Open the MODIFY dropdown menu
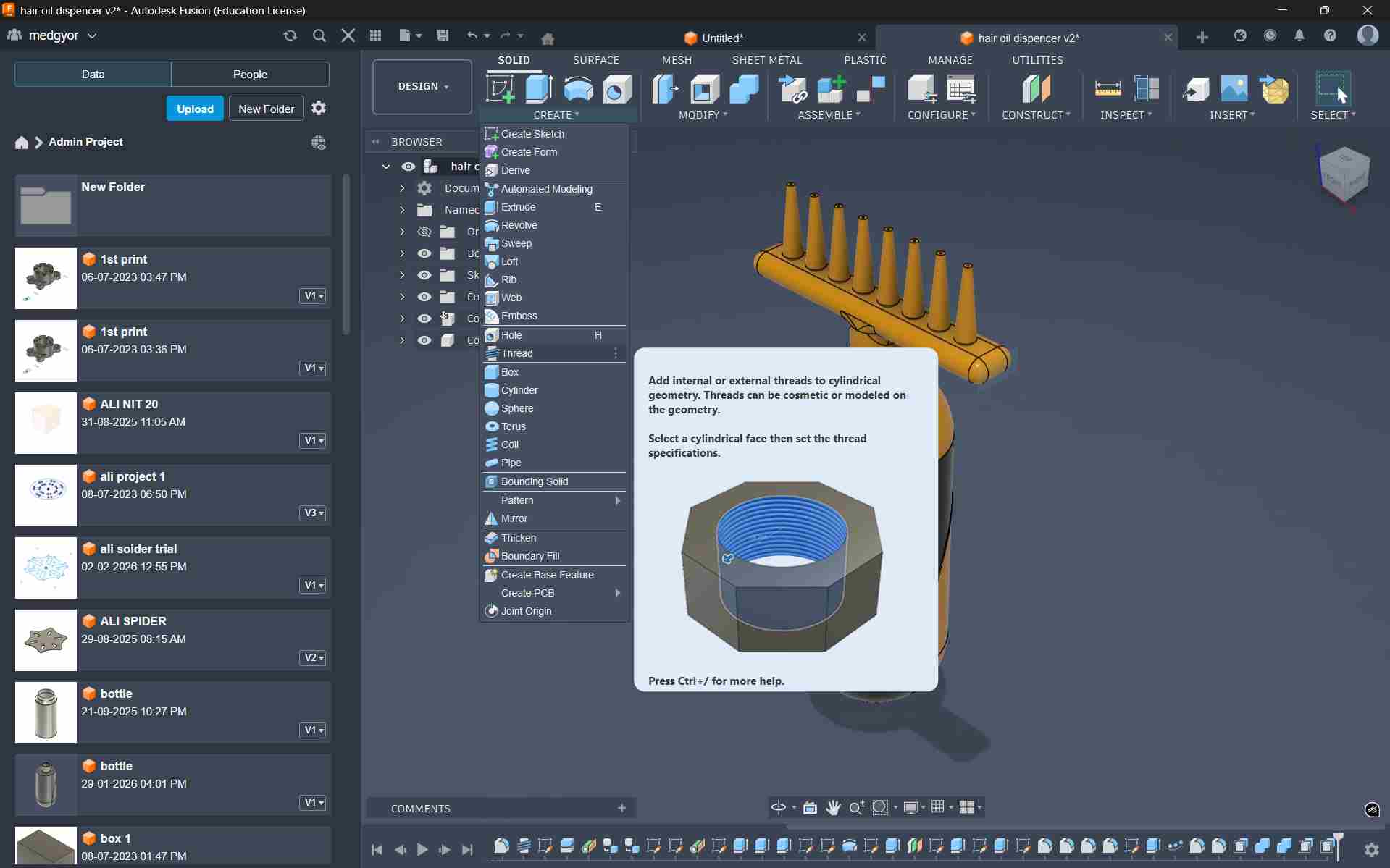 703,115
